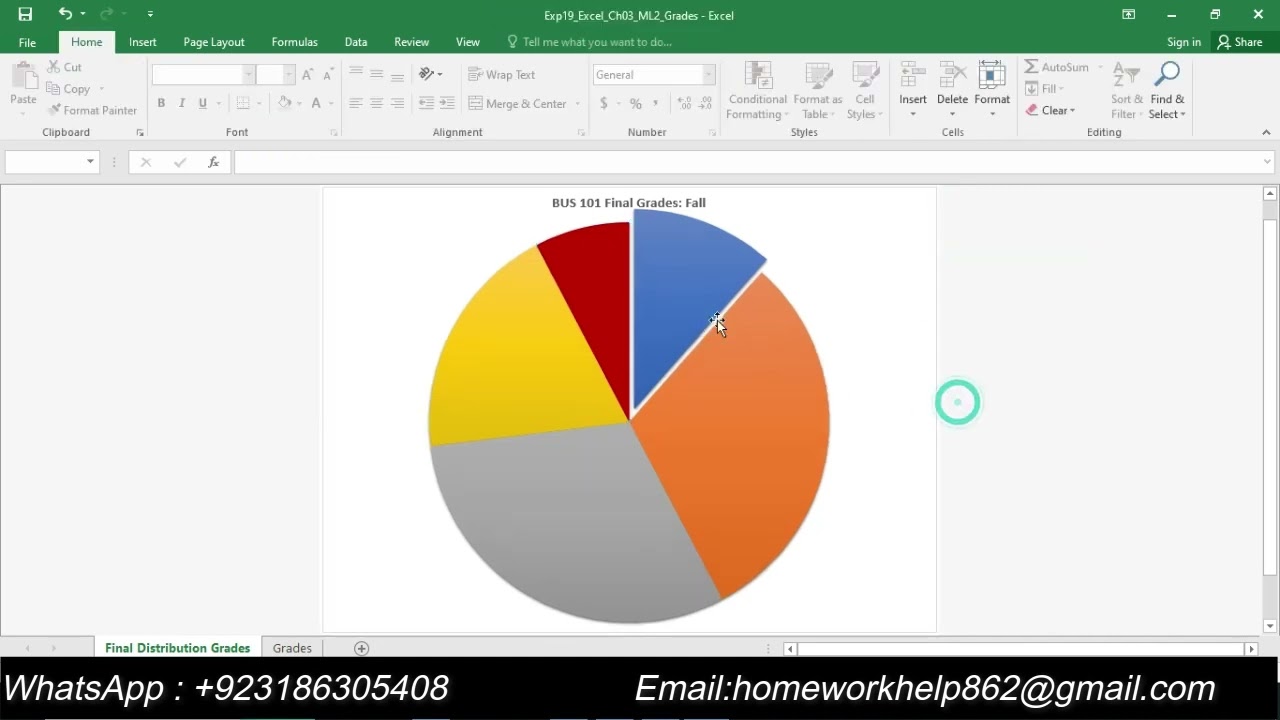The height and width of the screenshot is (720, 1280).
Task: Apply fill color to cells
Action: [x=285, y=103]
